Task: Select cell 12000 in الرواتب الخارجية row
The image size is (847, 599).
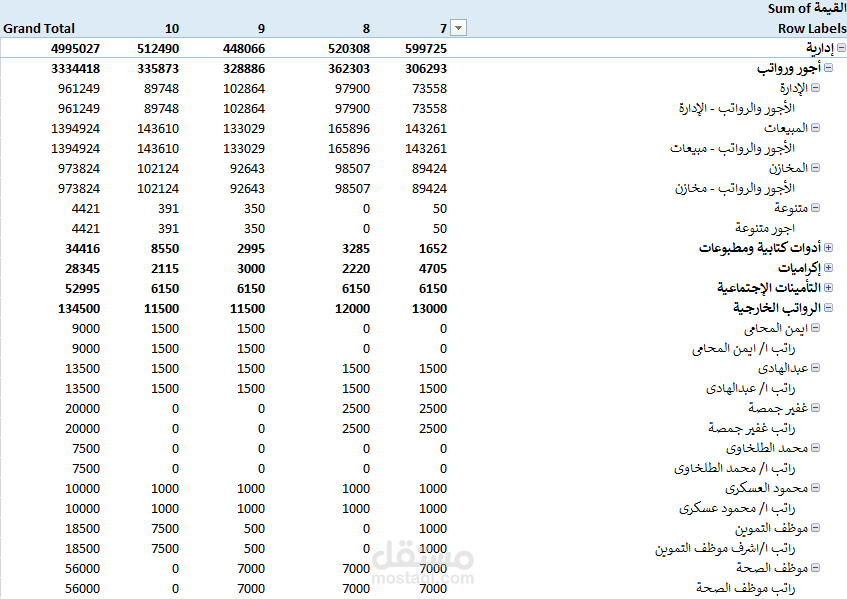Action: point(352,308)
